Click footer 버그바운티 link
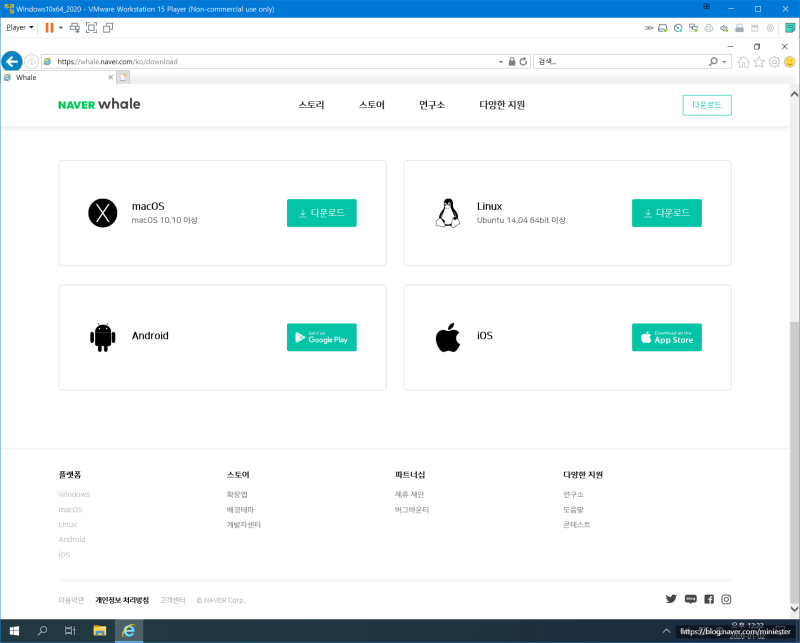Image resolution: width=800 pixels, height=643 pixels. pyautogui.click(x=412, y=510)
